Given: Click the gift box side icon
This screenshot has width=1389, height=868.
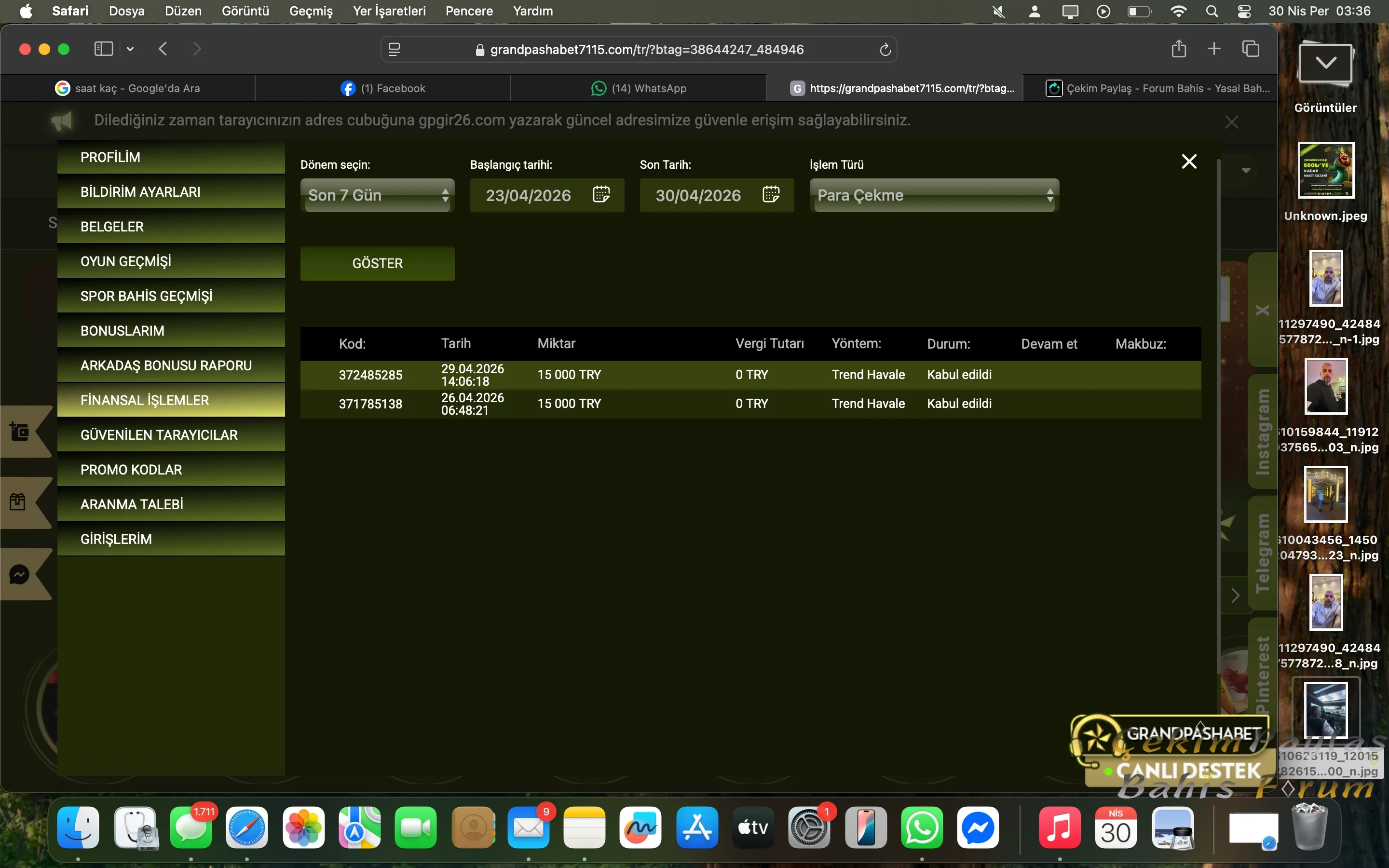Looking at the screenshot, I should click(x=18, y=502).
